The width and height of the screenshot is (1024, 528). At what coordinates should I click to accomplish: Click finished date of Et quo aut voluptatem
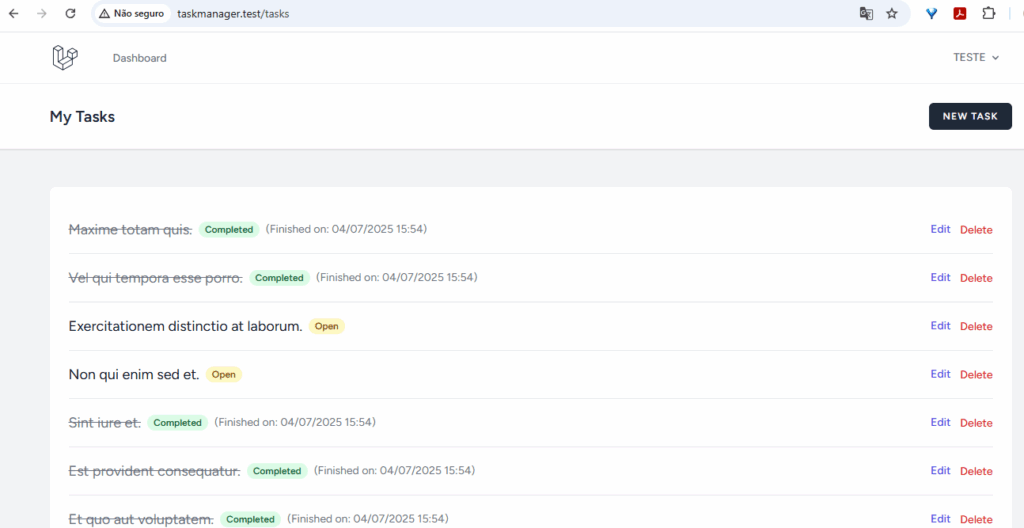point(368,519)
